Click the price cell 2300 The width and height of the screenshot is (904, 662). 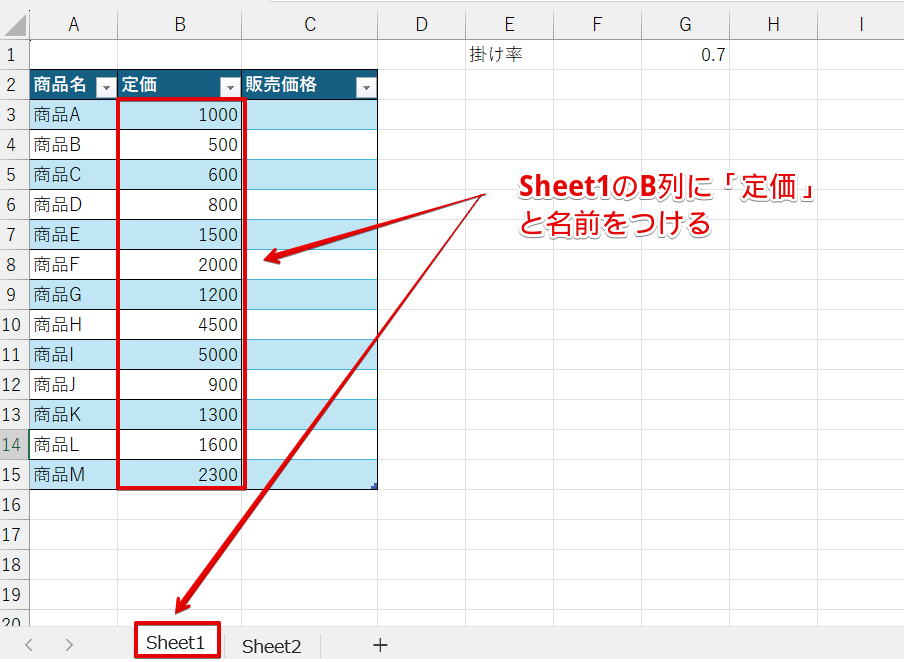[x=179, y=475]
